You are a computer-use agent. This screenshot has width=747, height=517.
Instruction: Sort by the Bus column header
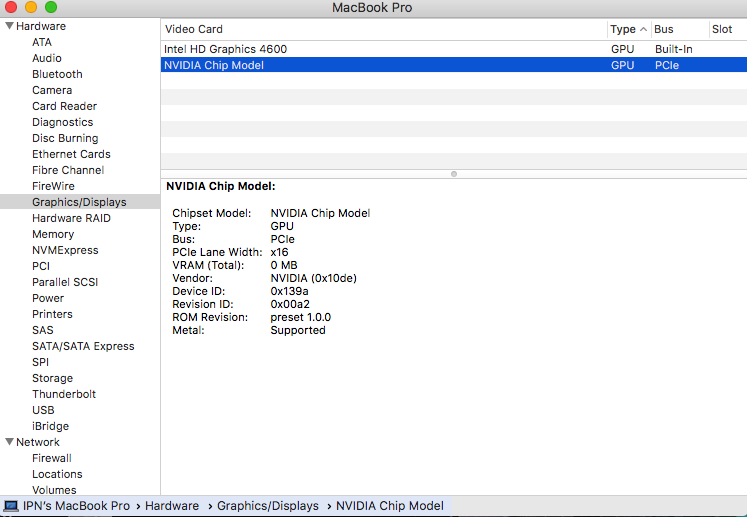[680, 29]
